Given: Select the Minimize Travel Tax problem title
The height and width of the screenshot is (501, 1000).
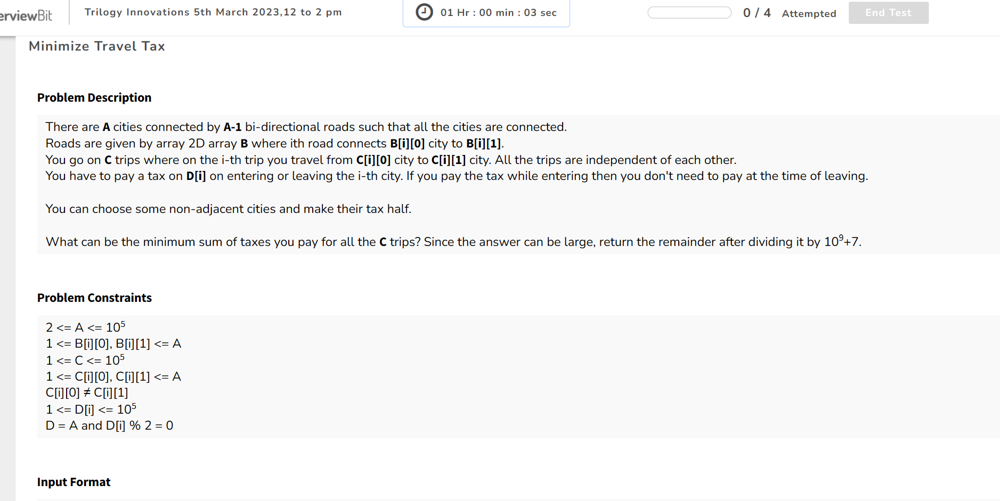Looking at the screenshot, I should 97,46.
